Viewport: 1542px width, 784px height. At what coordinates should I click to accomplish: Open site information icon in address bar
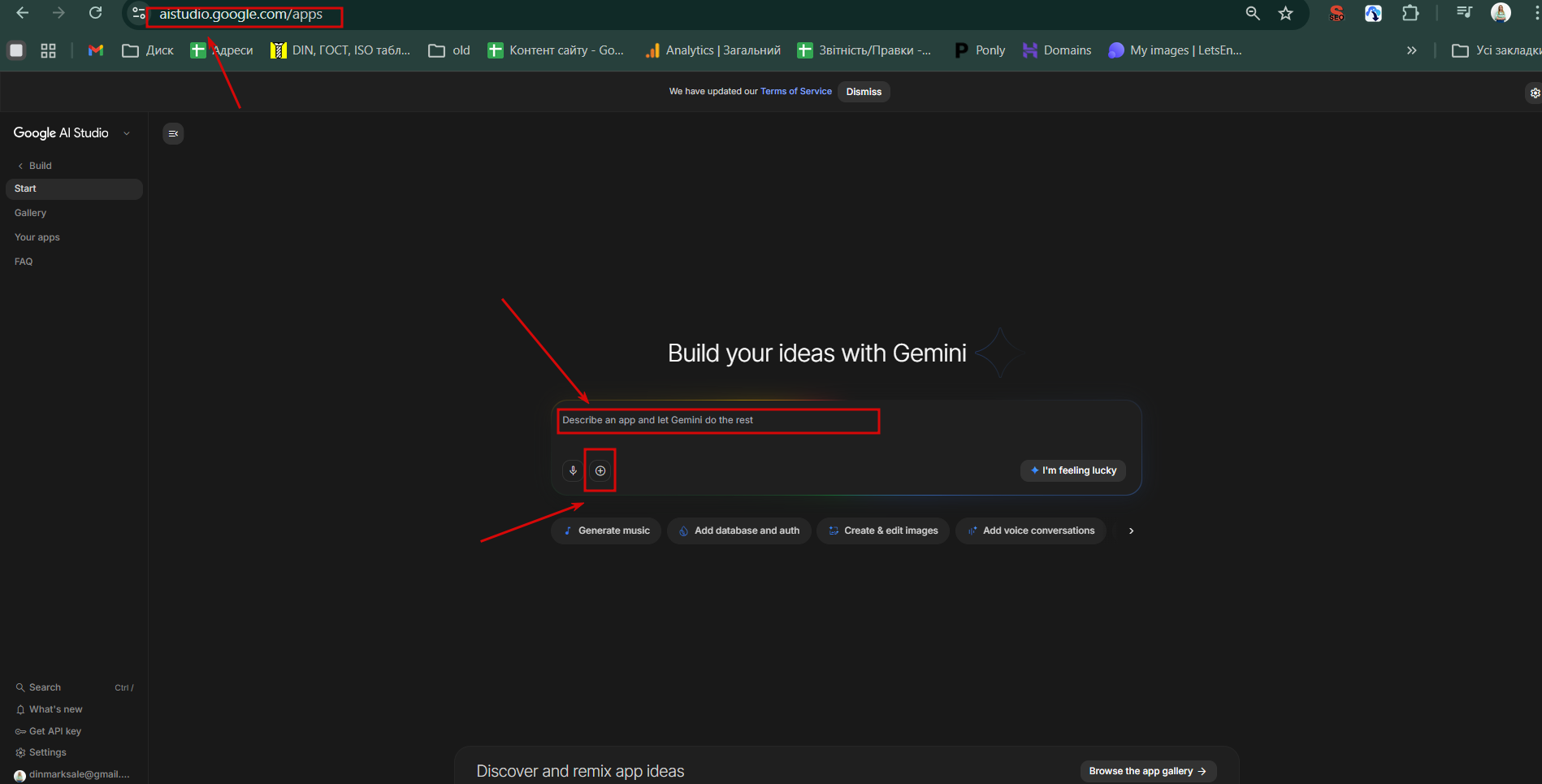tap(139, 14)
